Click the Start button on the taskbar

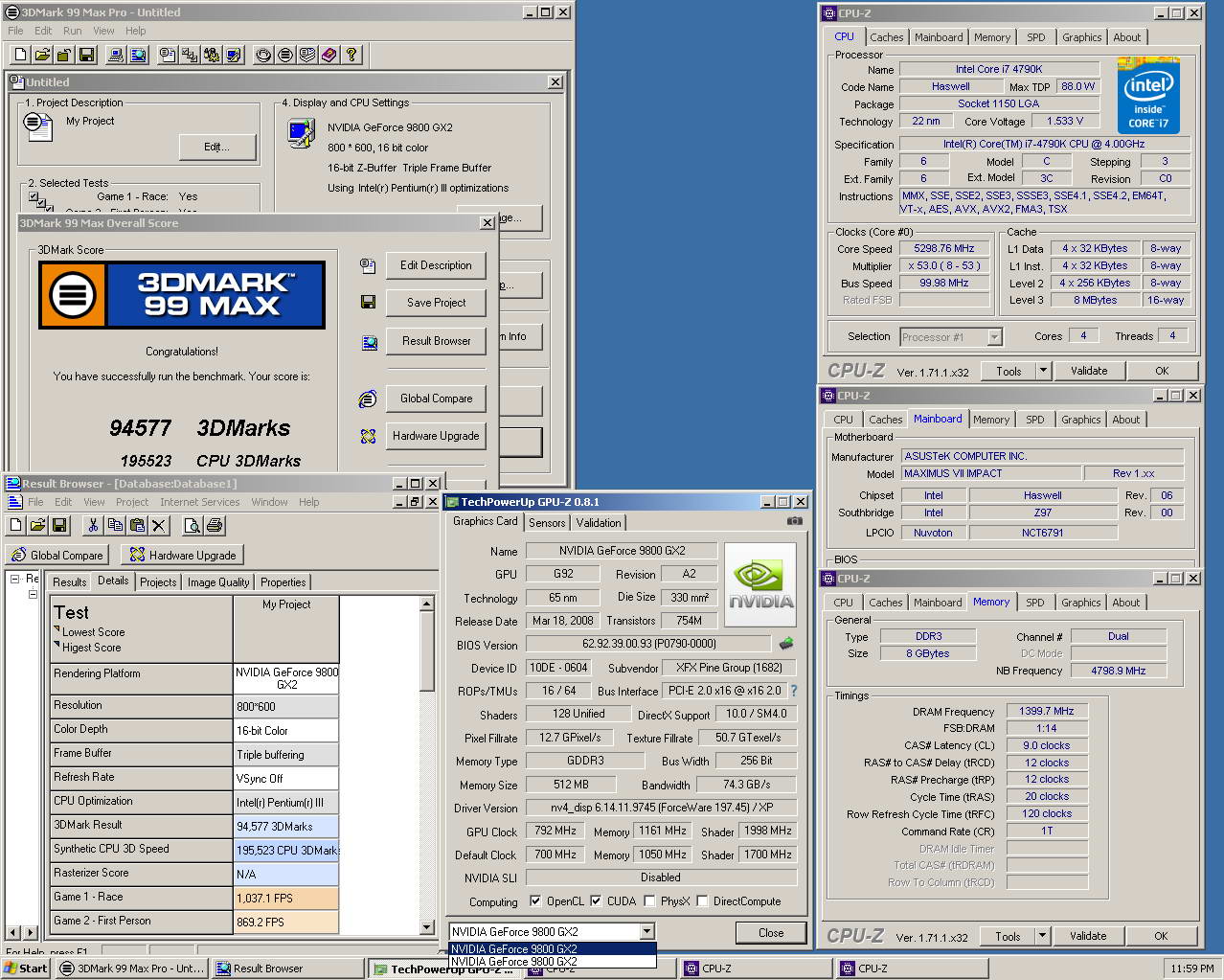(27, 969)
